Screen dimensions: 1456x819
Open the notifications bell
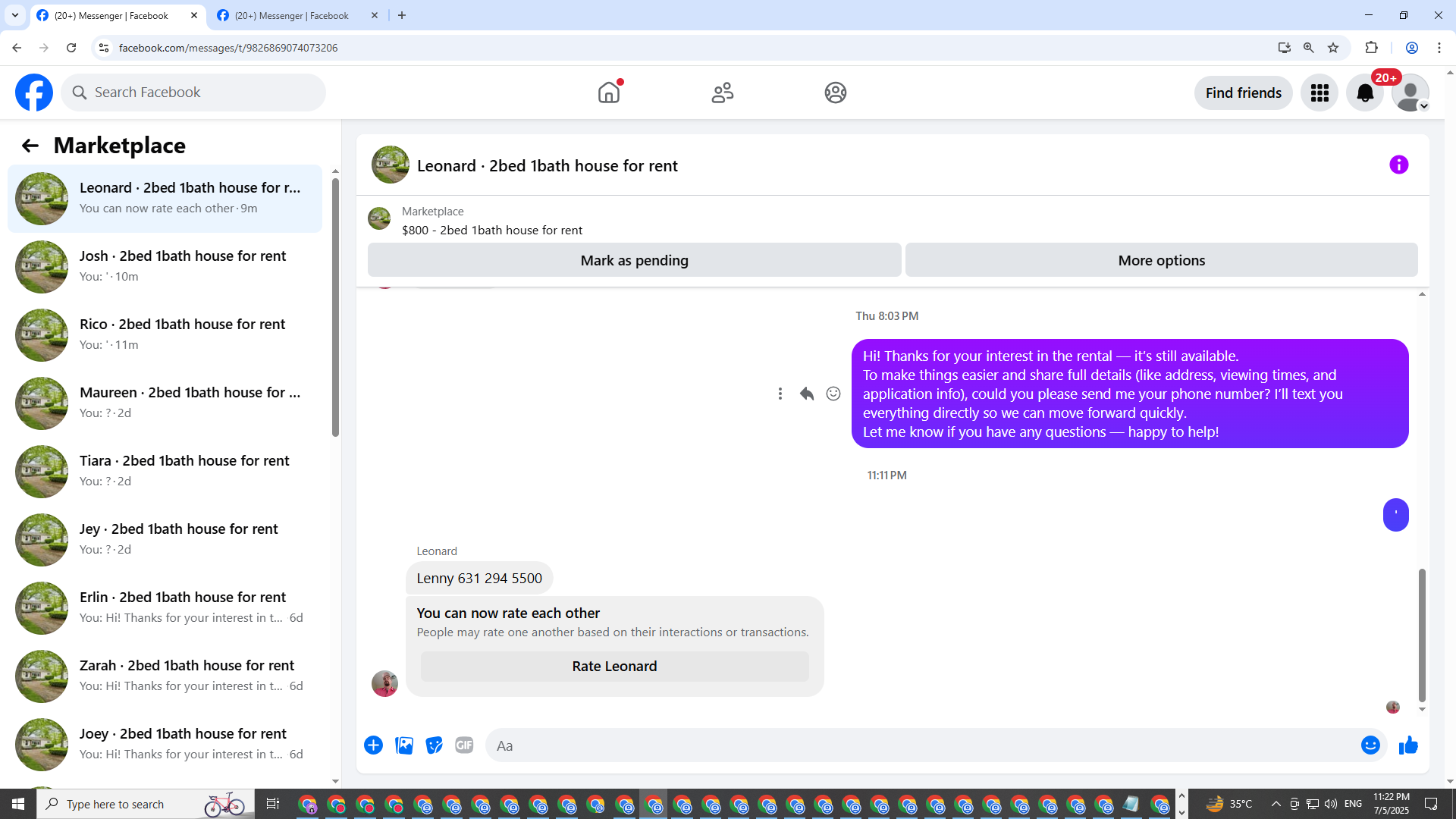coord(1364,93)
